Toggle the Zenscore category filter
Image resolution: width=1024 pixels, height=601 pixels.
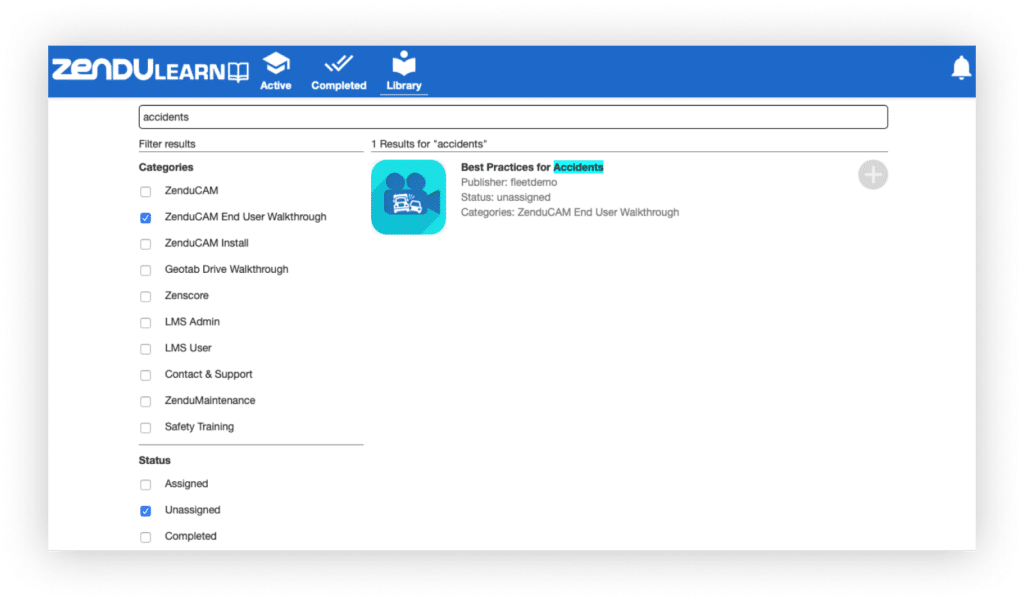(x=146, y=296)
